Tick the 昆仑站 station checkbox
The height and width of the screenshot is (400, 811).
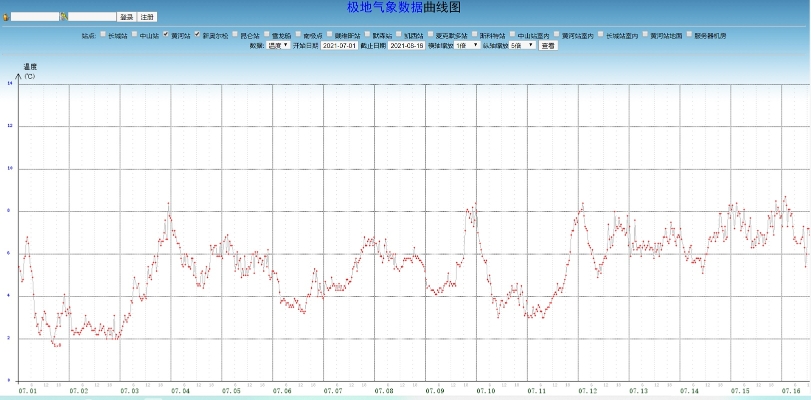coord(234,35)
